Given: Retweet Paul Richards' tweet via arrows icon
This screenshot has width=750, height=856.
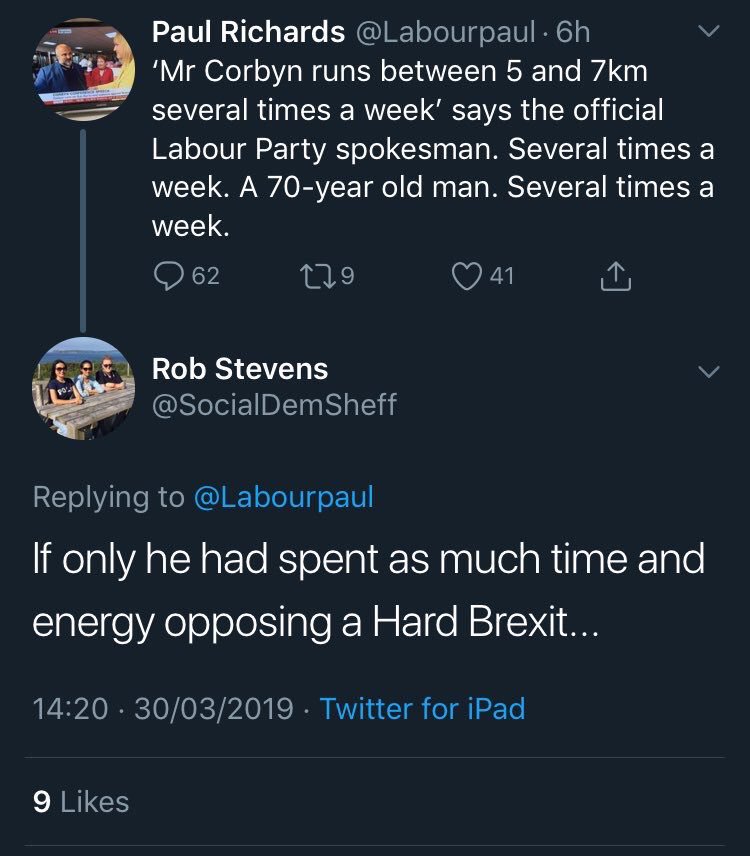Looking at the screenshot, I should pos(314,275).
